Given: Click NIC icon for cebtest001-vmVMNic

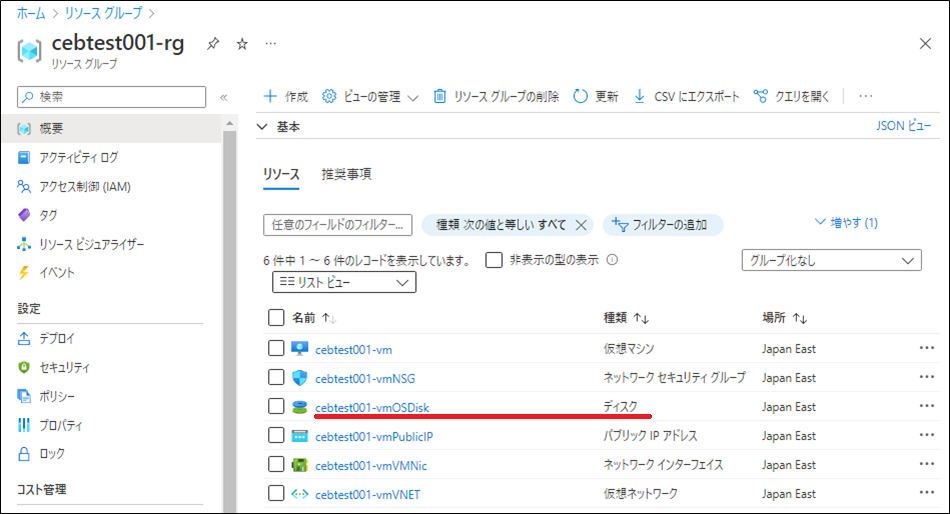Looking at the screenshot, I should 299,465.
